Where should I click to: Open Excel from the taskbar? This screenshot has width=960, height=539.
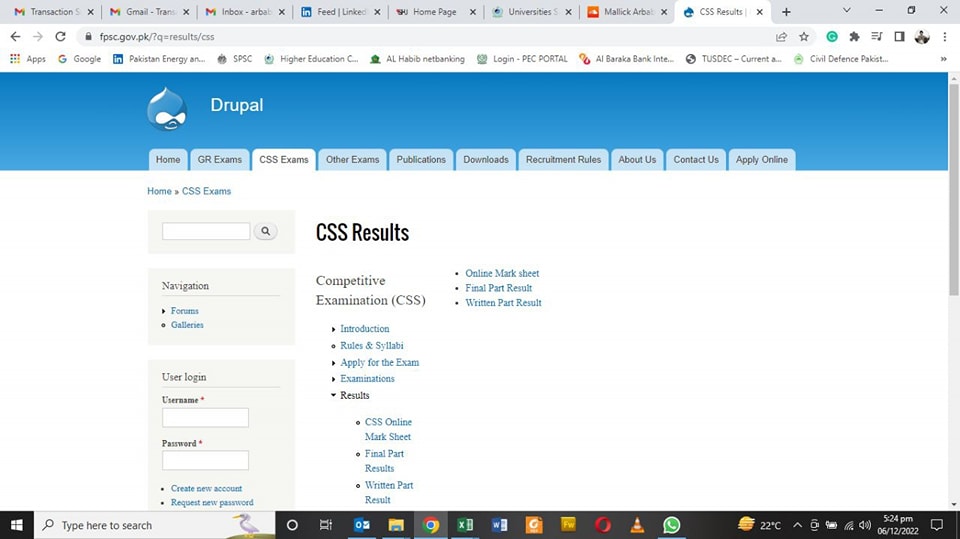click(465, 525)
